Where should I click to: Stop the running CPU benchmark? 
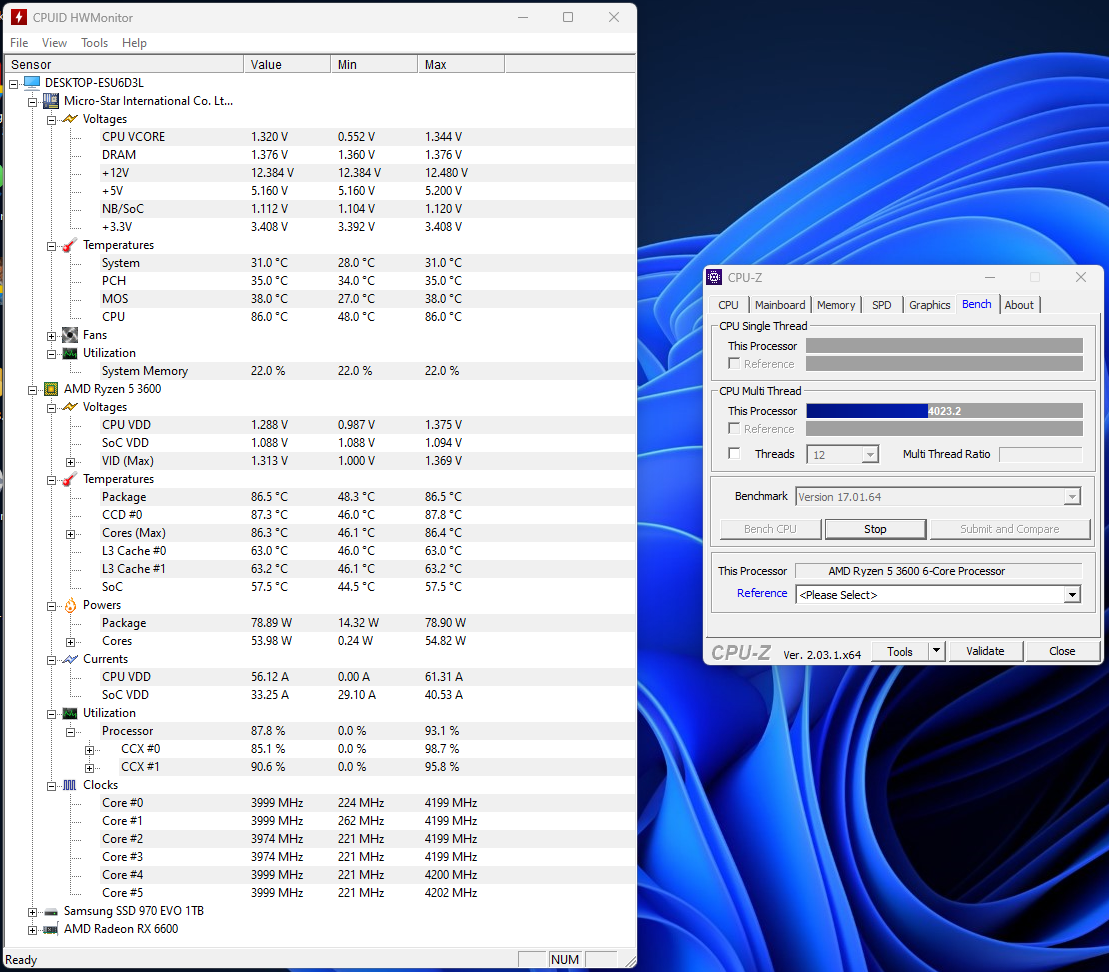(875, 529)
